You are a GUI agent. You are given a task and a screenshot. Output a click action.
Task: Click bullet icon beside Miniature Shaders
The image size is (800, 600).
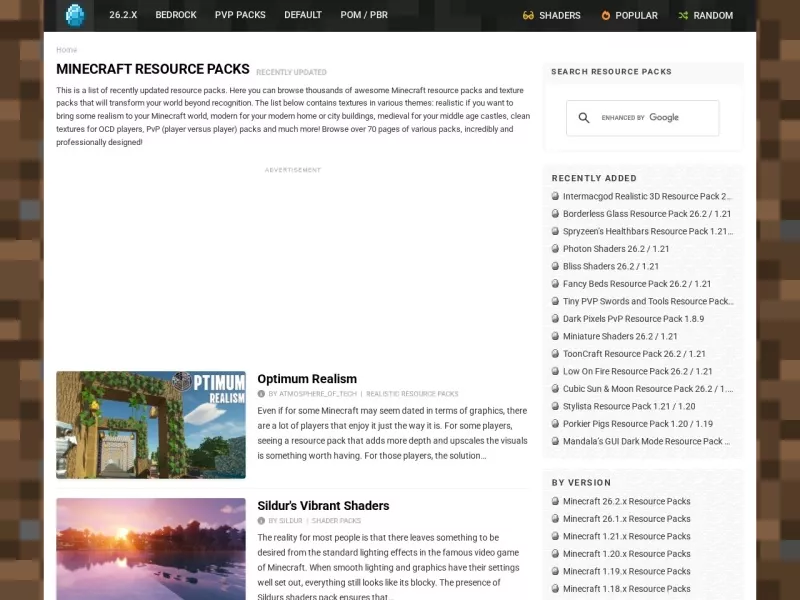(x=555, y=336)
